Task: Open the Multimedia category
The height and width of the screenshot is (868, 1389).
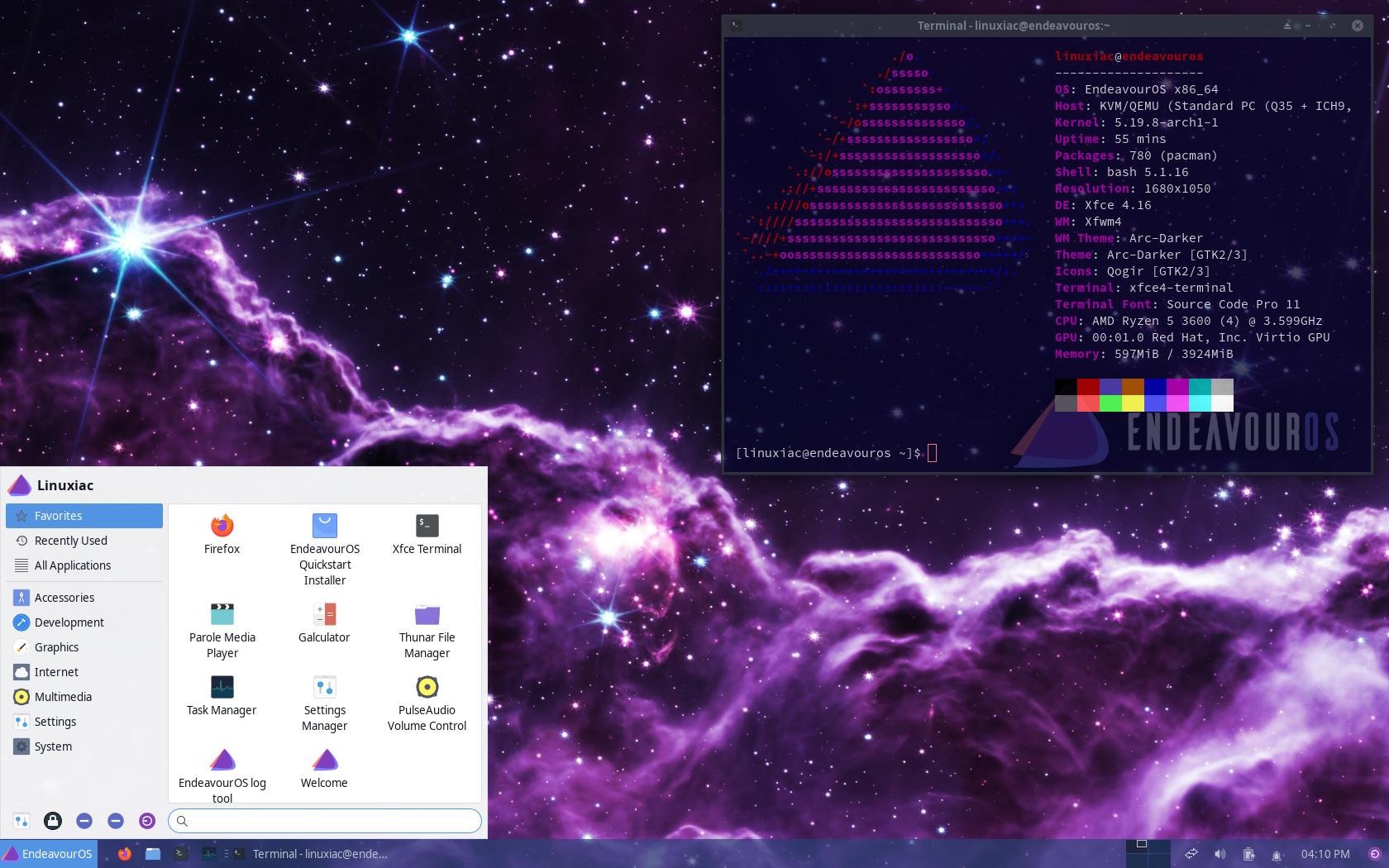Action: [x=84, y=697]
